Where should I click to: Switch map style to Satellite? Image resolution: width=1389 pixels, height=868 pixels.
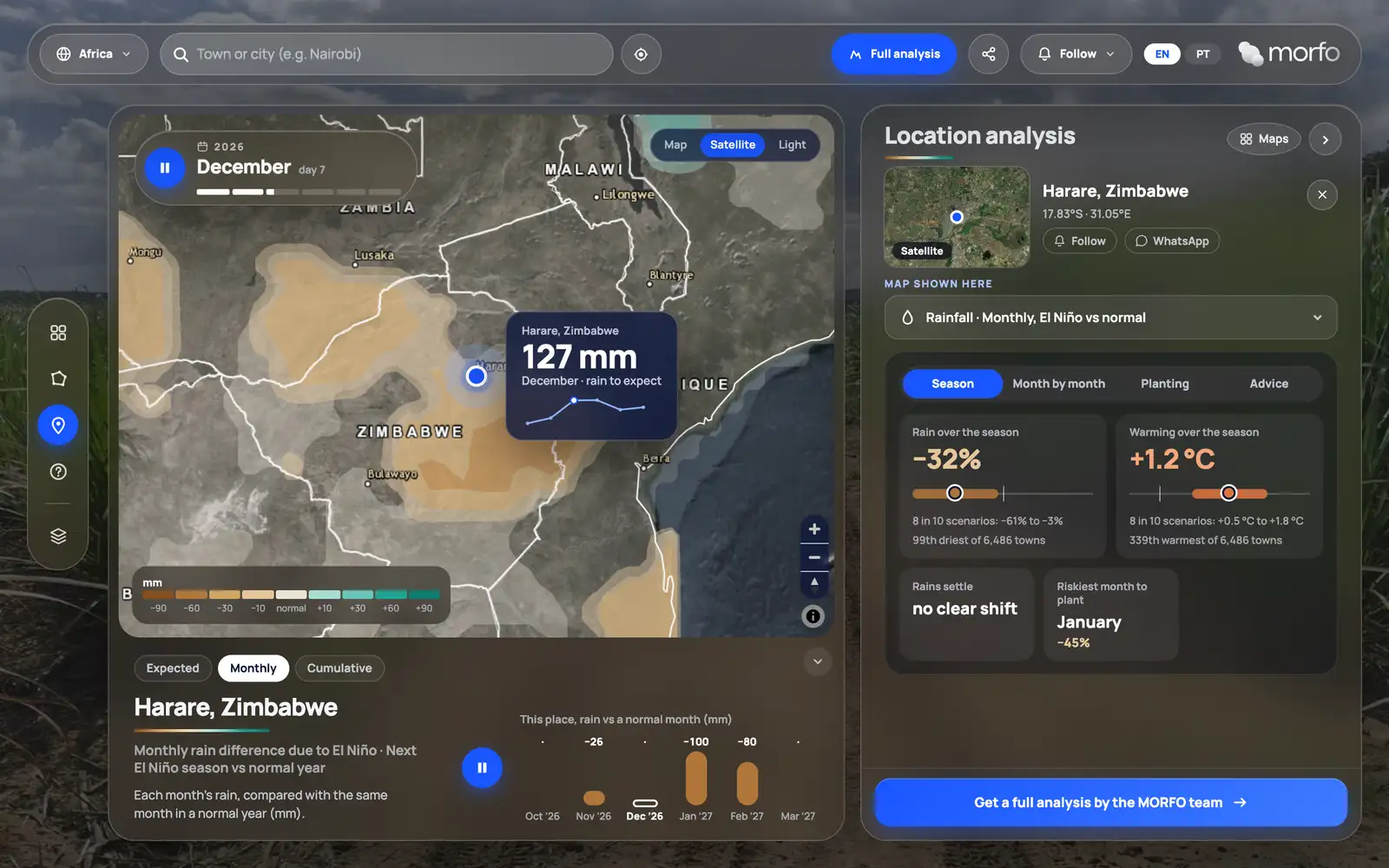tap(733, 145)
